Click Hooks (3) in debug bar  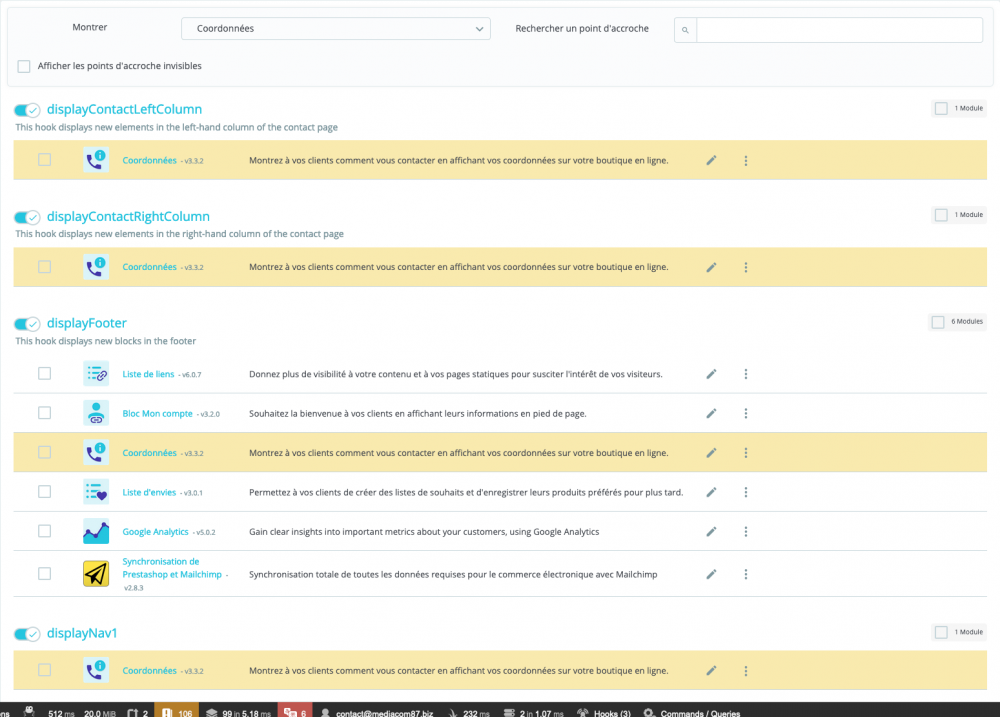tap(604, 713)
